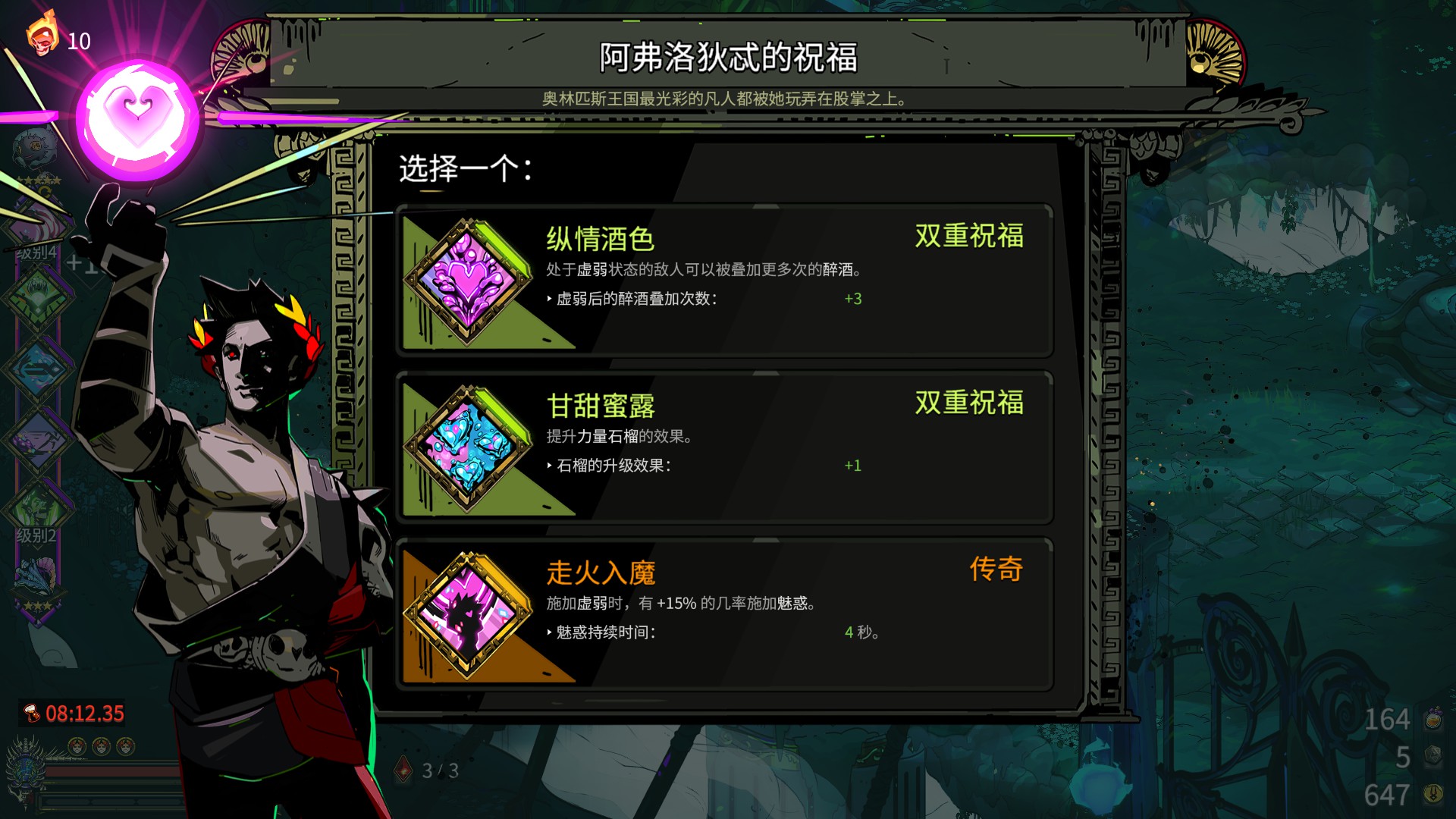Click the 传奇 rarity label
This screenshot has height=819, width=1456.
coord(996,569)
